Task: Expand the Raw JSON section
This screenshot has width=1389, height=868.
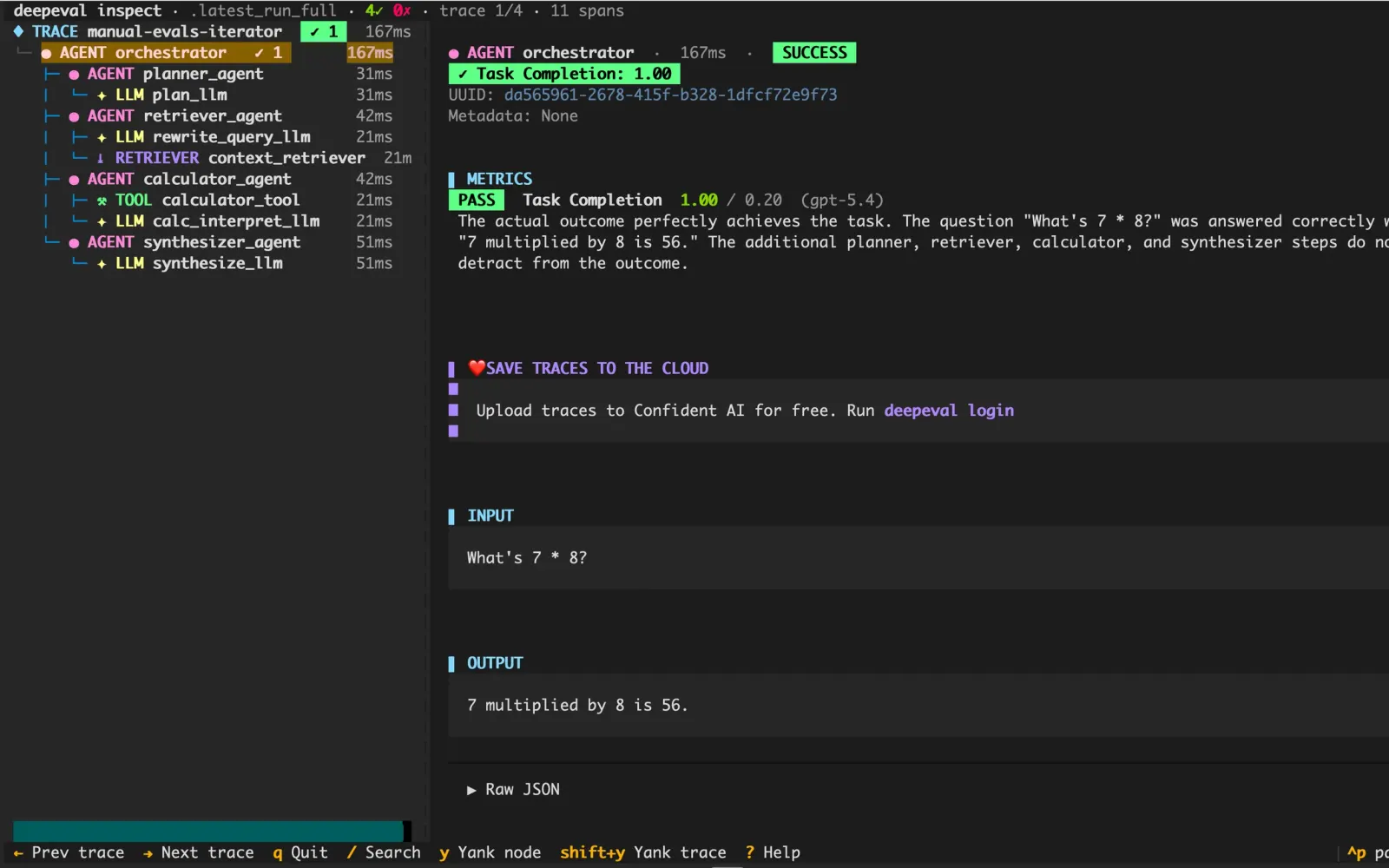Action: pos(513,790)
